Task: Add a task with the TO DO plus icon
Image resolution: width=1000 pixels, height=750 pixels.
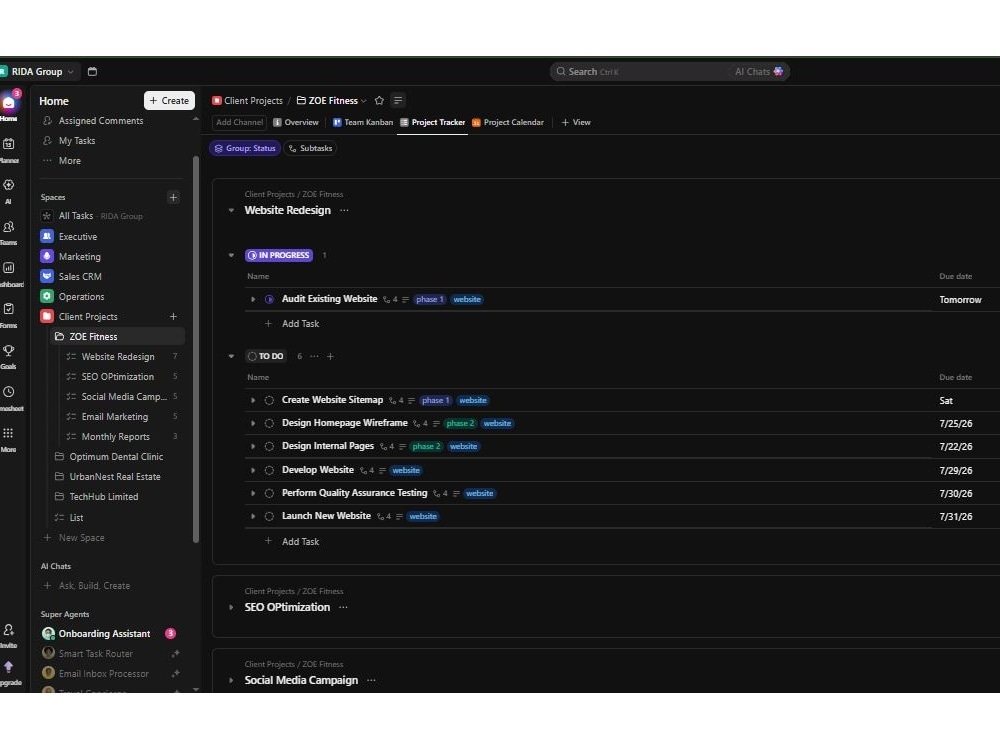Action: click(330, 357)
